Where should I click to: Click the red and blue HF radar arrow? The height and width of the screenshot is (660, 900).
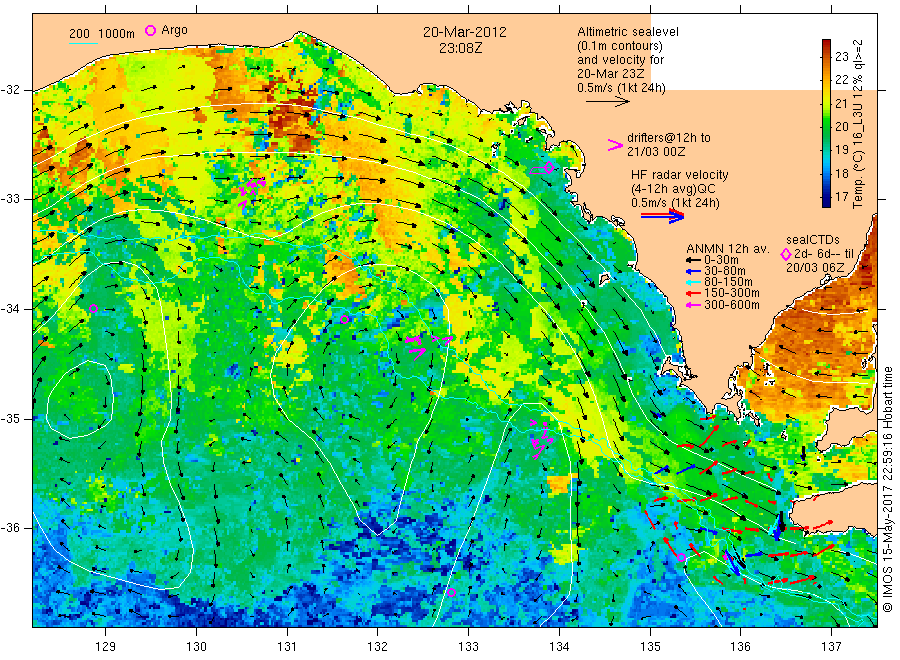pos(662,216)
